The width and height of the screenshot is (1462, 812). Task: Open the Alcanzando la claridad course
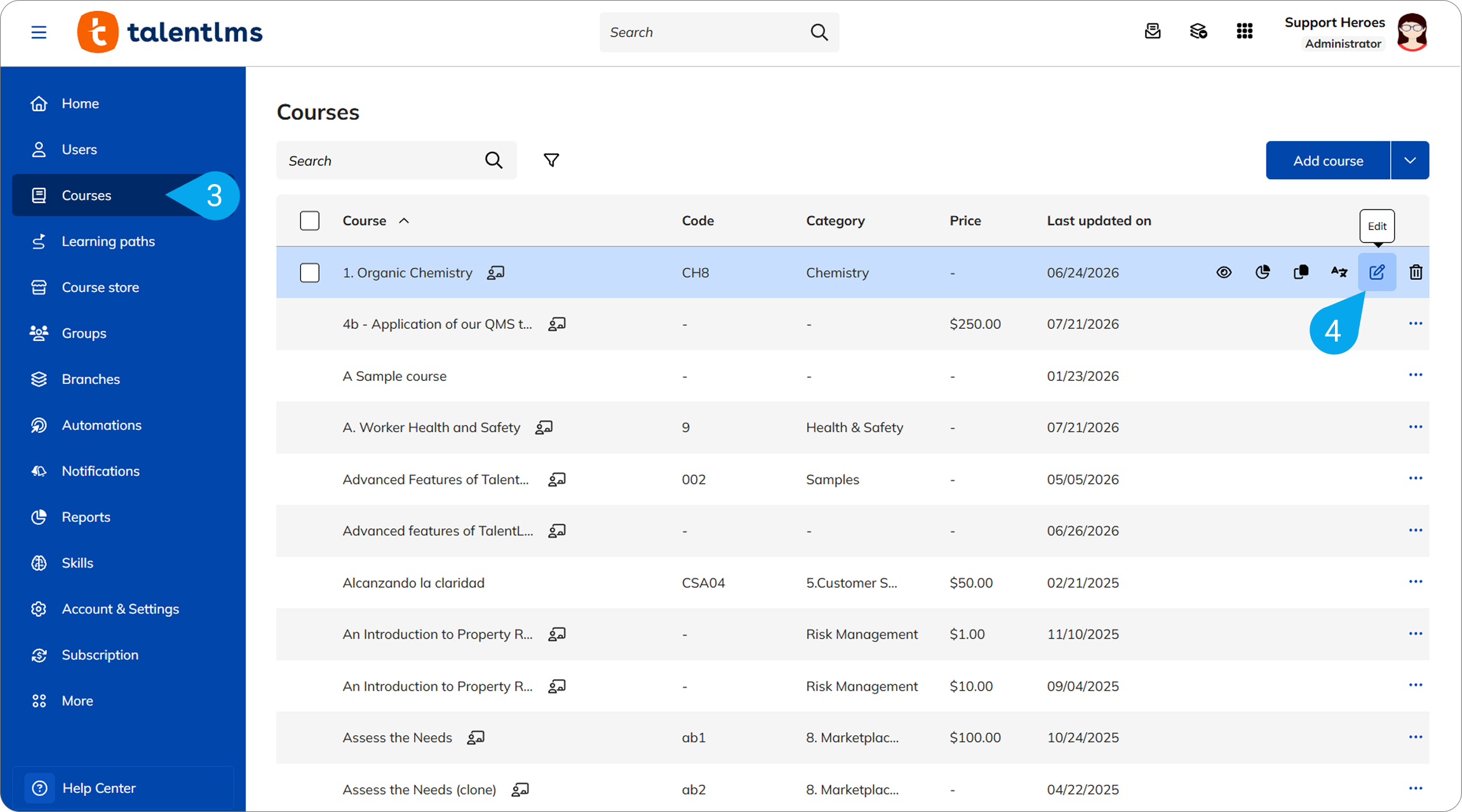tap(413, 583)
